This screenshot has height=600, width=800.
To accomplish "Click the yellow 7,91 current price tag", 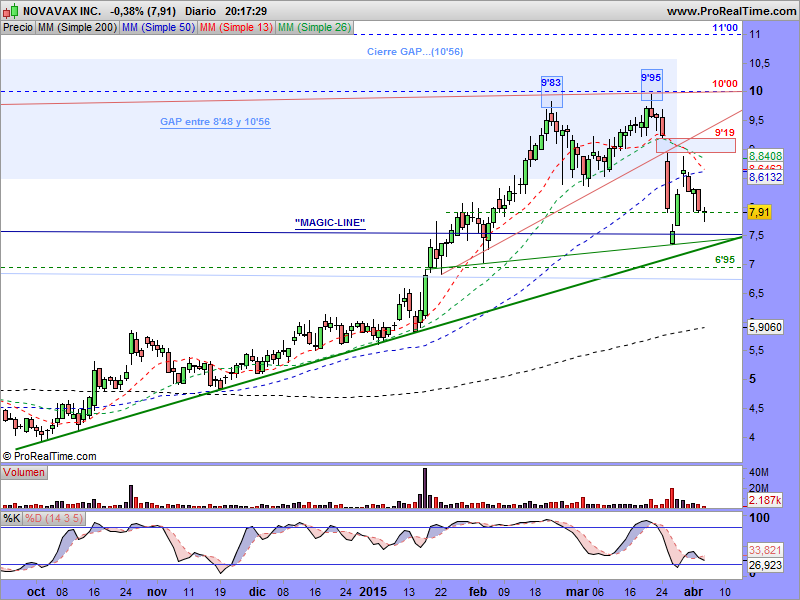I will pos(759,212).
